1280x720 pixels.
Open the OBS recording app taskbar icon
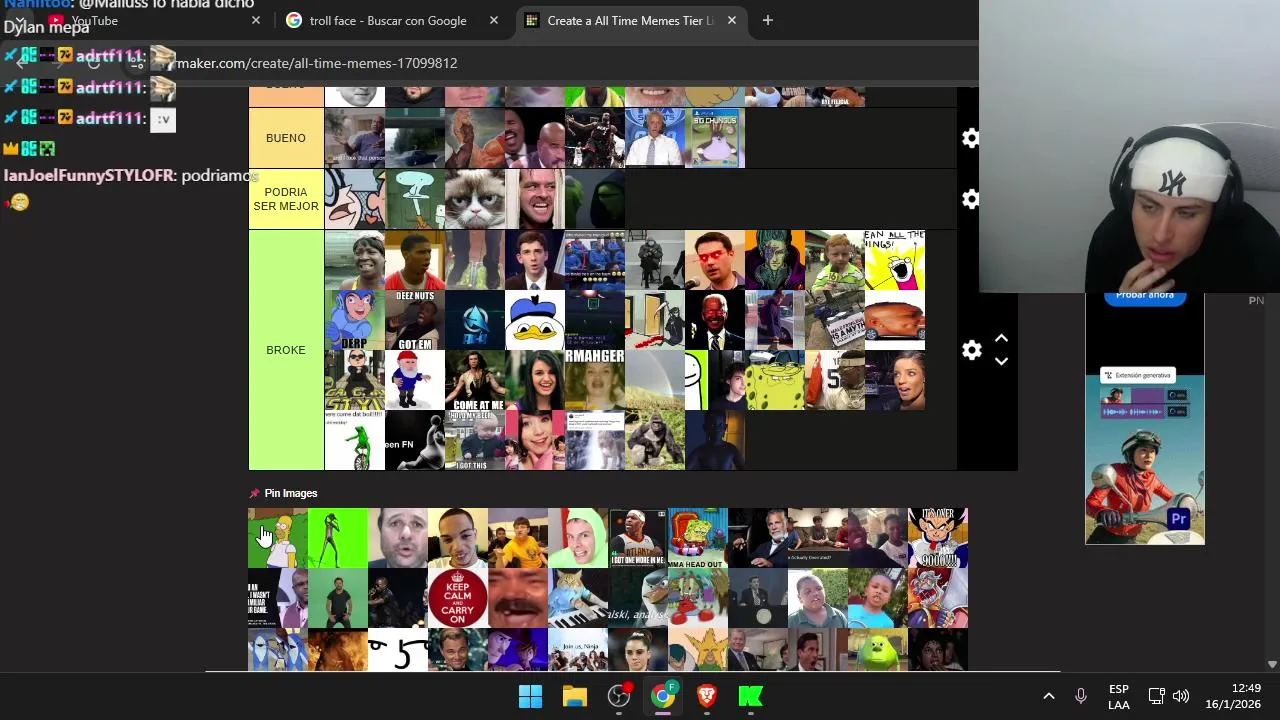[619, 696]
